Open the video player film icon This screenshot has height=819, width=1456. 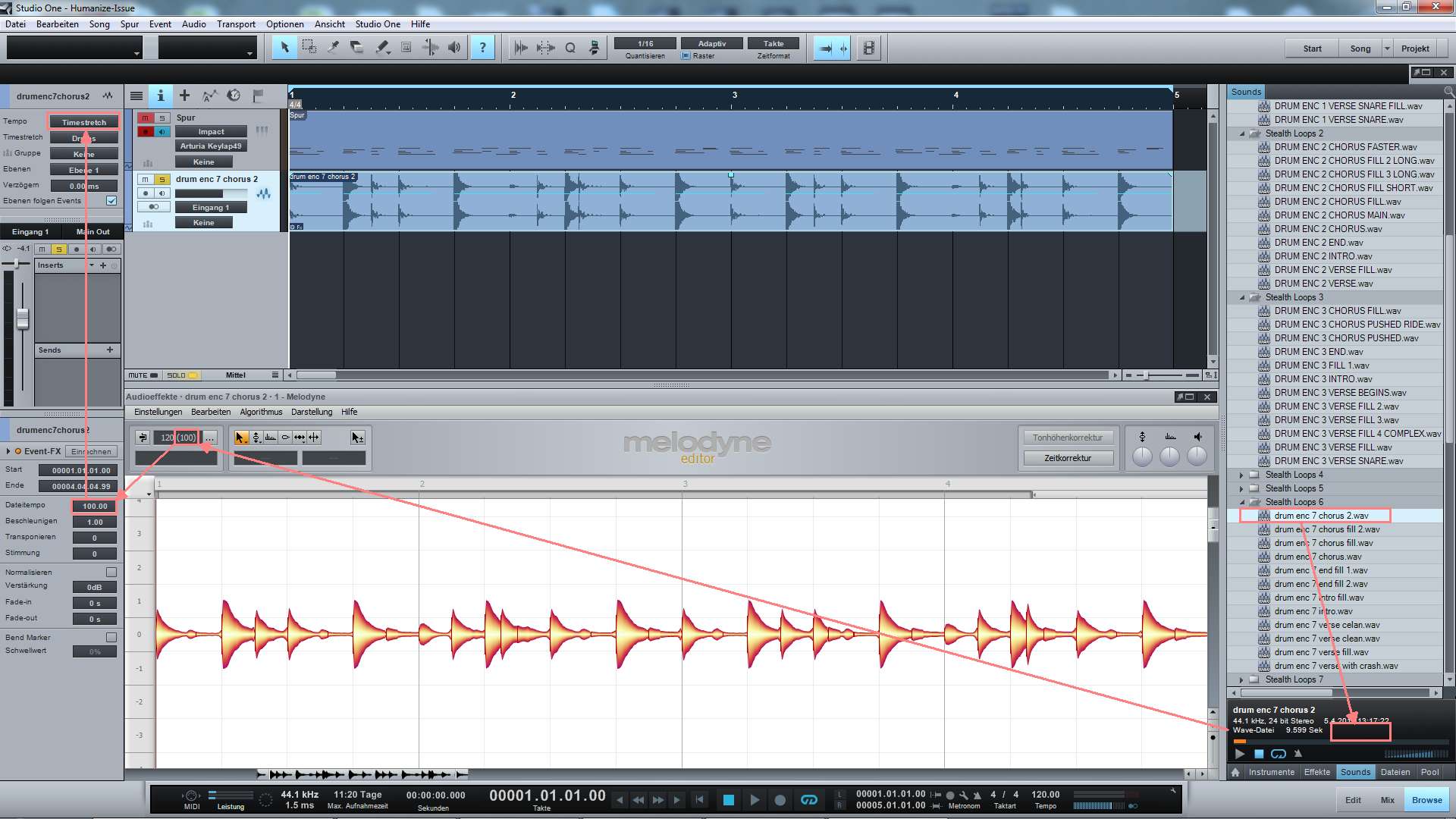tap(869, 48)
